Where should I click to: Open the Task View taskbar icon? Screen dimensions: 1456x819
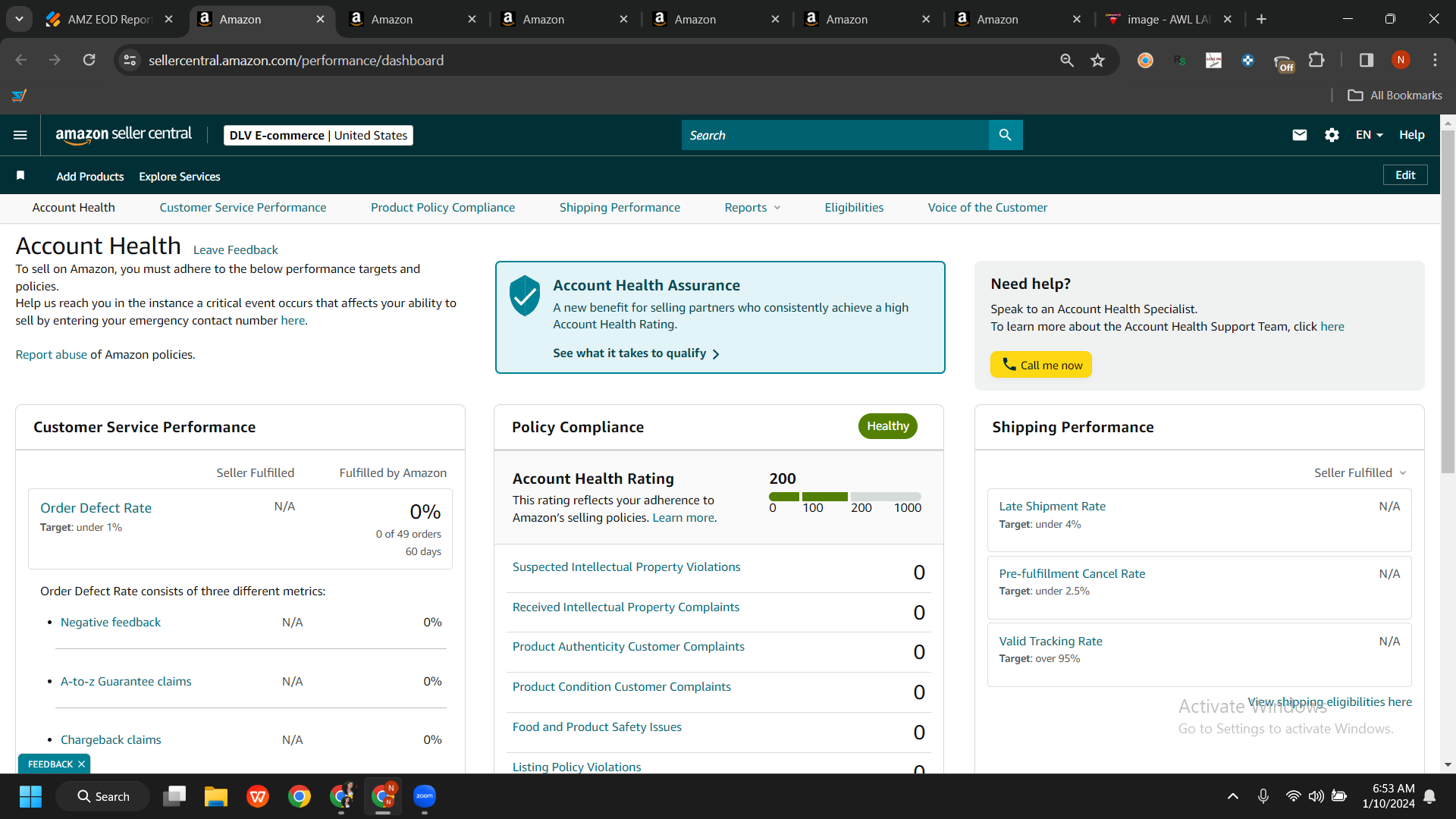[174, 796]
